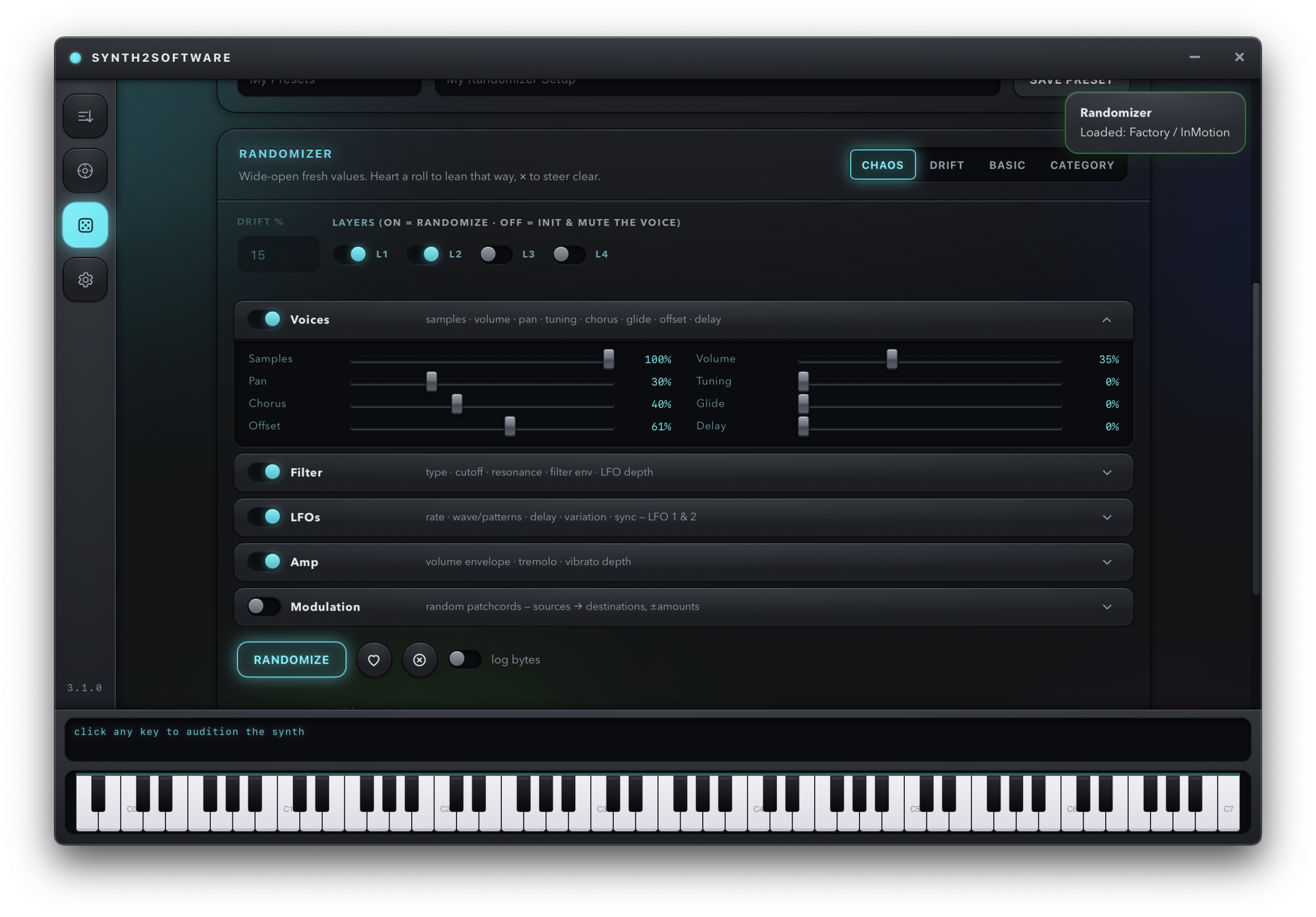Click the Pan slider handle
The width and height of the screenshot is (1316, 917).
click(432, 382)
